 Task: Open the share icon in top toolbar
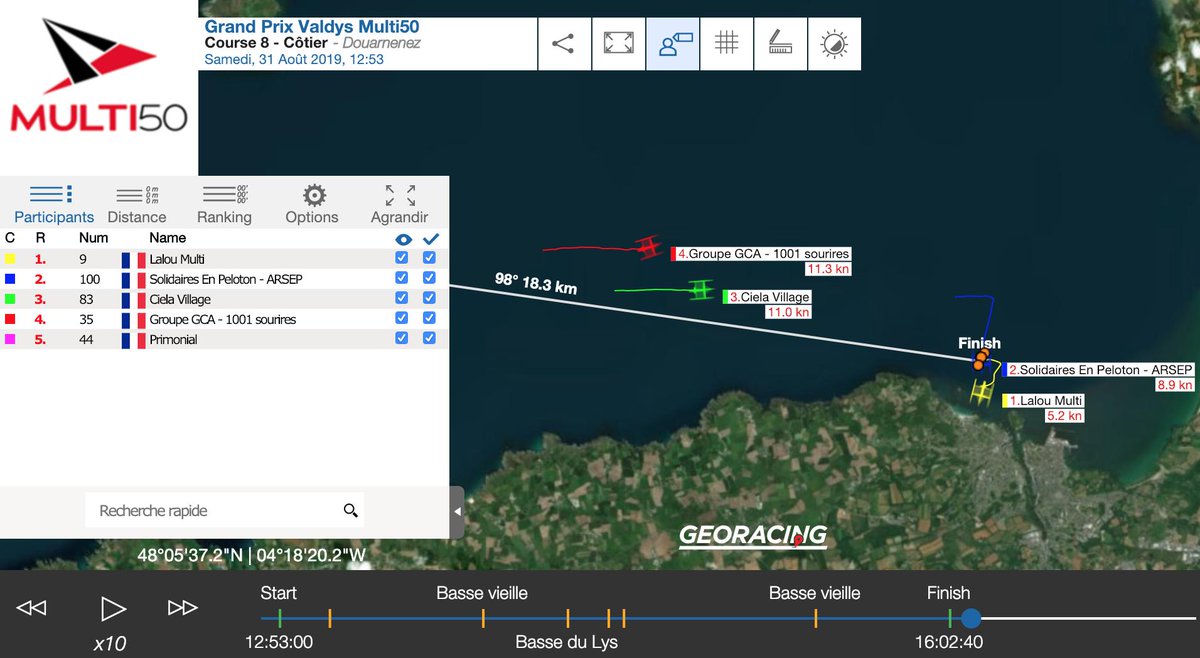(563, 43)
